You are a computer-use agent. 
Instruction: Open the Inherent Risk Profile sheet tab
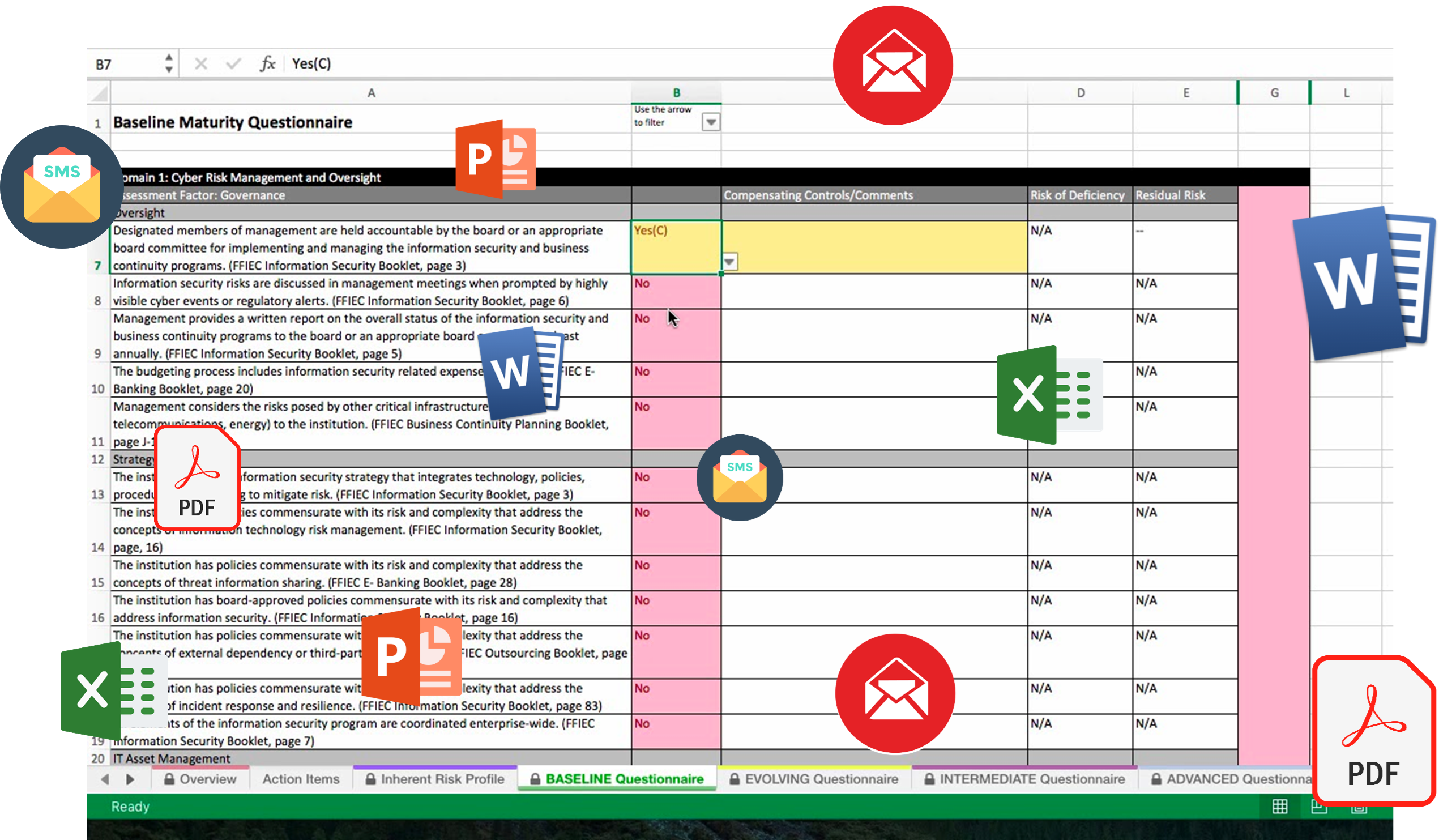coord(435,779)
